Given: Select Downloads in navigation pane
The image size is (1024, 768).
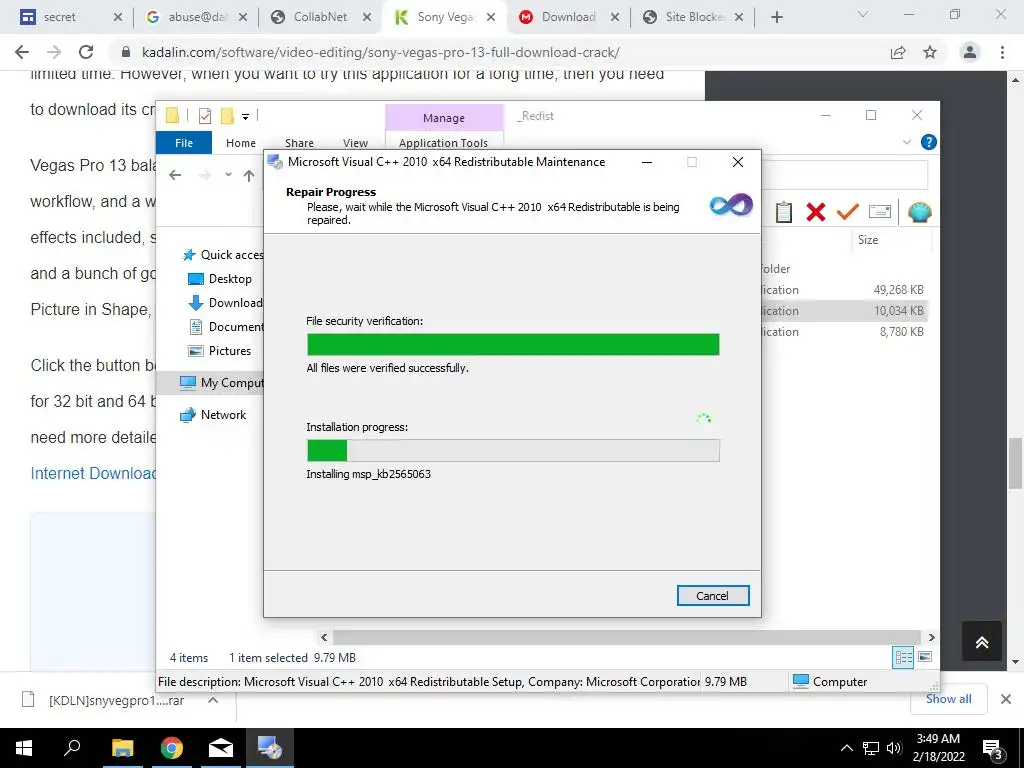Looking at the screenshot, I should coord(225,303).
